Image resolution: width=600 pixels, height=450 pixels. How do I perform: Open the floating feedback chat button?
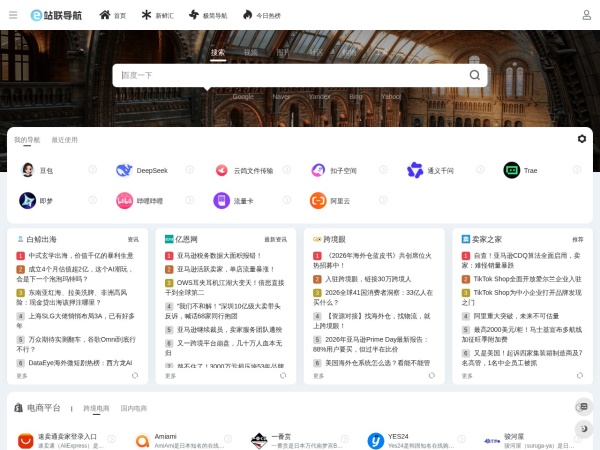click(584, 407)
